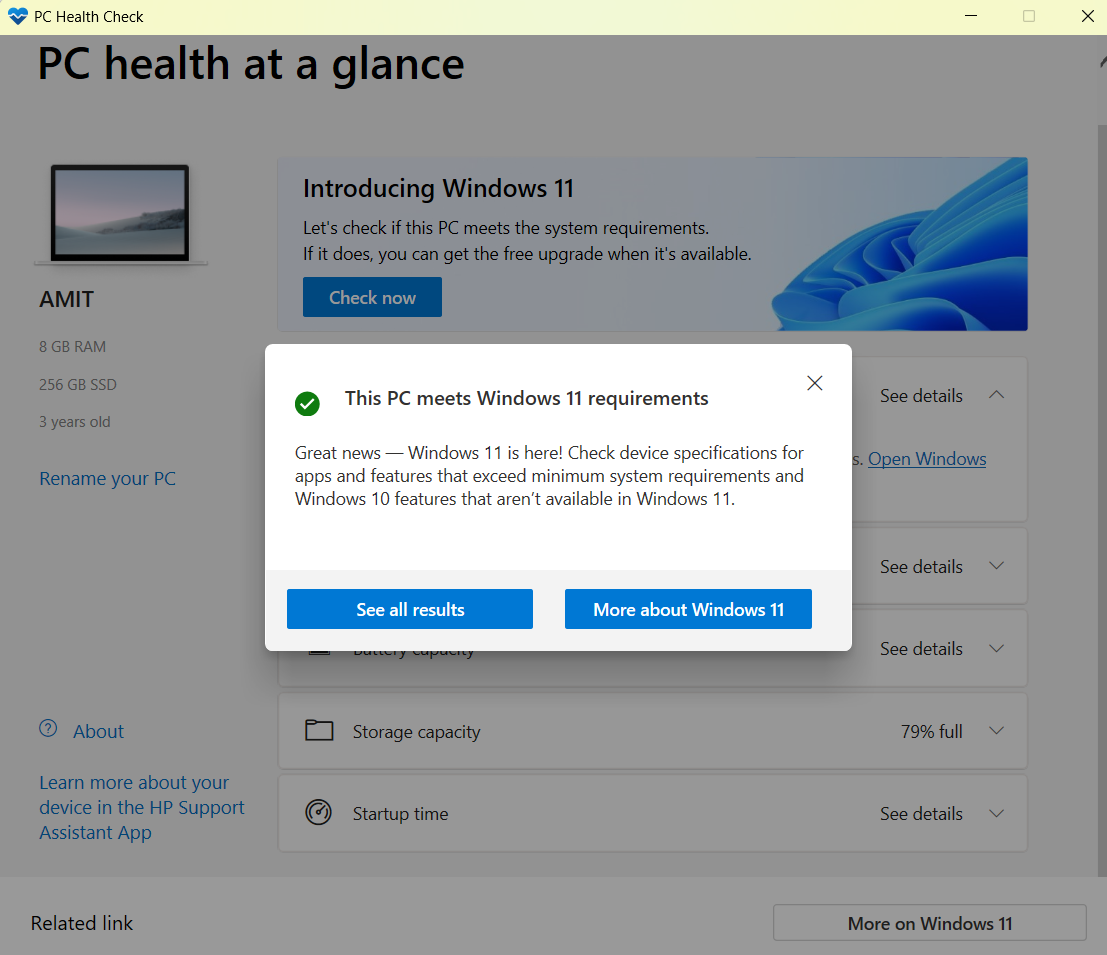Click the 256 GB SSD text
Image resolution: width=1107 pixels, height=955 pixels.
pyautogui.click(x=78, y=385)
